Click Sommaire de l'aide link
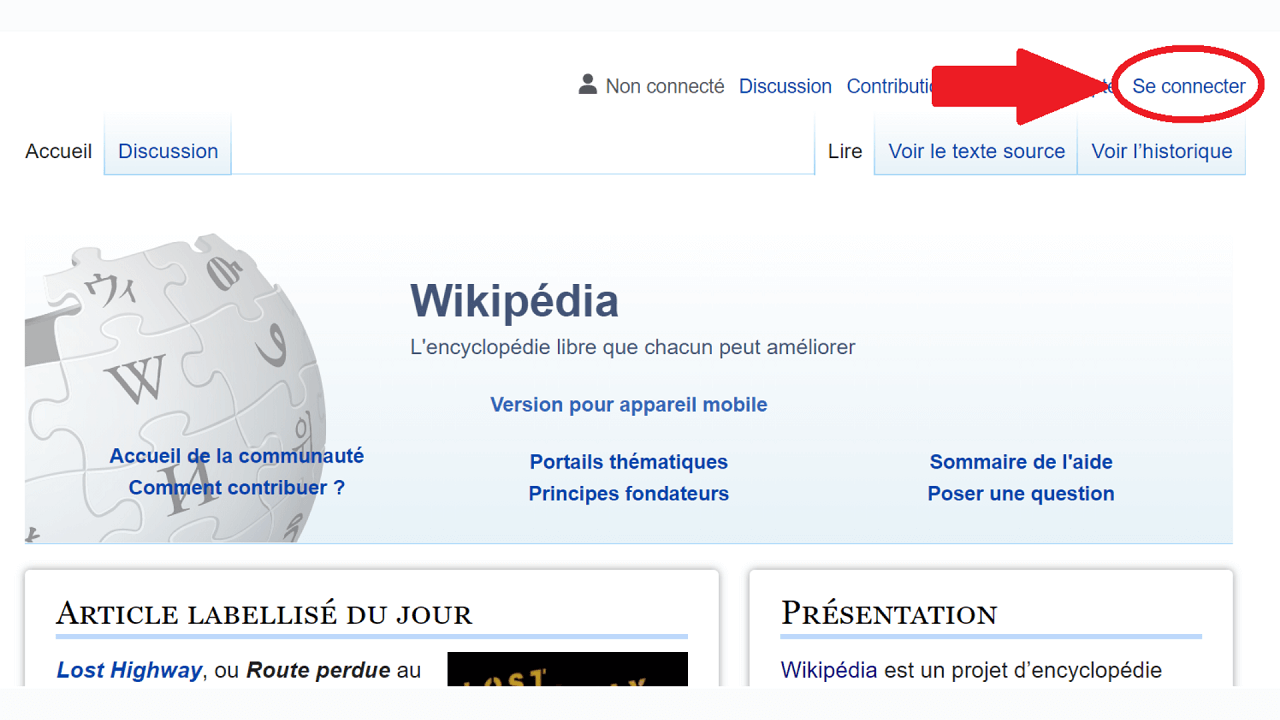Viewport: 1280px width, 720px height. click(1021, 462)
